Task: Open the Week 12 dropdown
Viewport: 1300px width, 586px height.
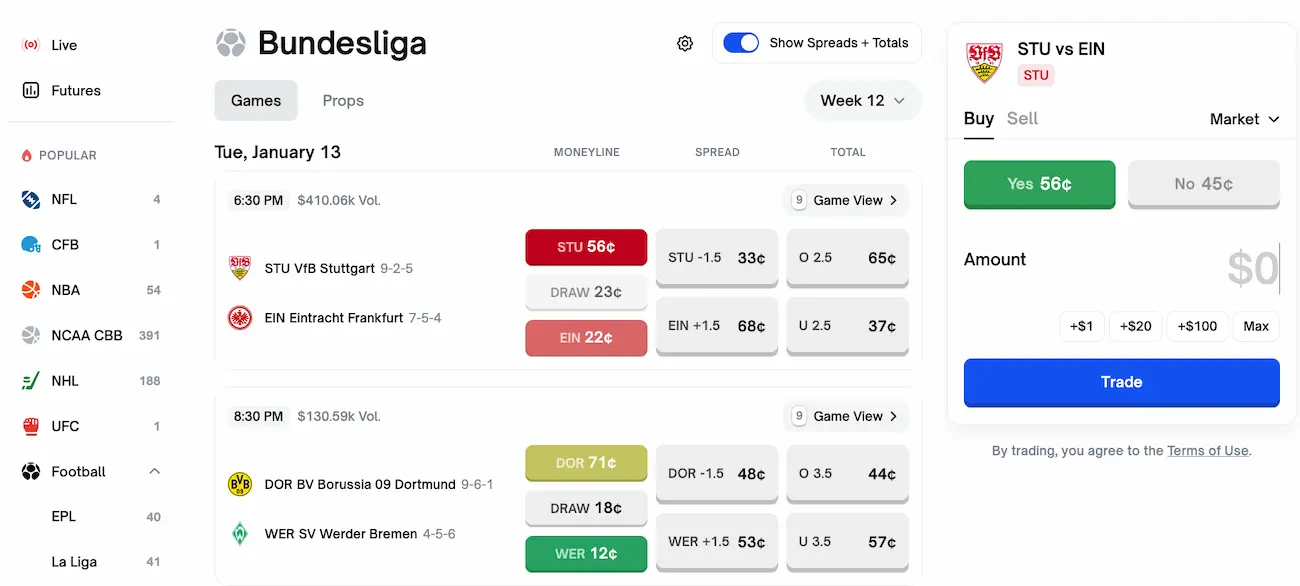Action: pos(862,101)
